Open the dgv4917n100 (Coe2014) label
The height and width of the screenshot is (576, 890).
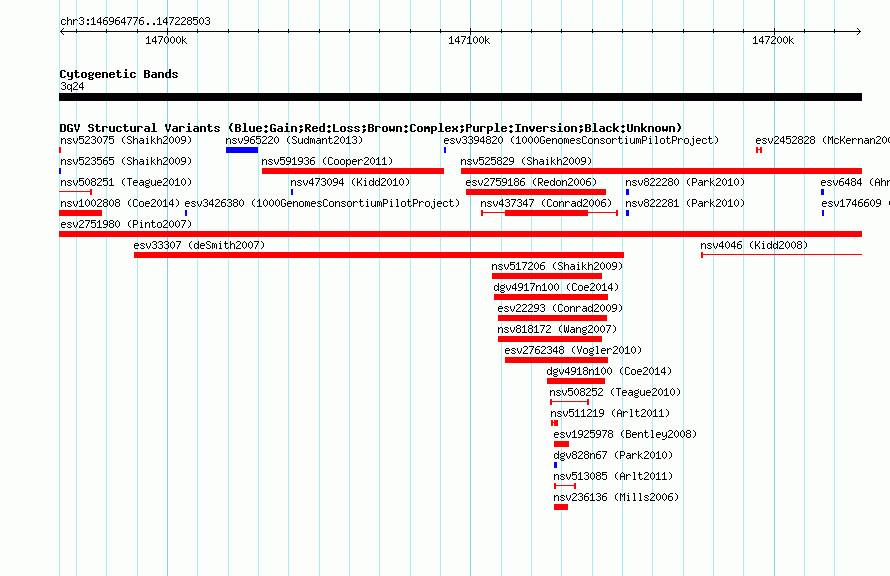(556, 287)
